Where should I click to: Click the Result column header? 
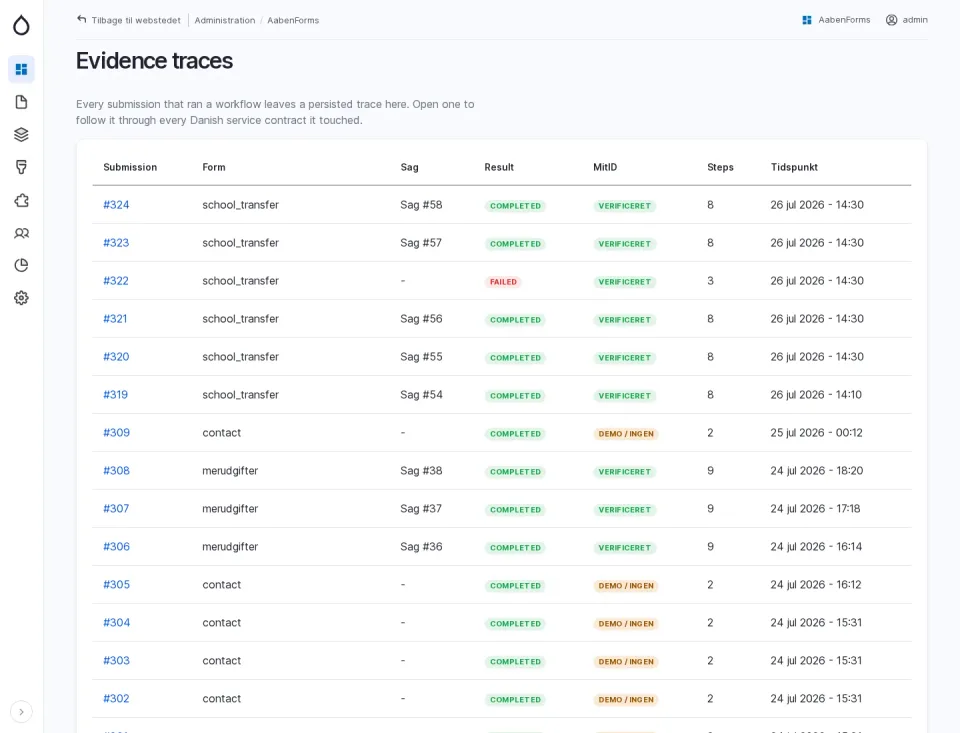coord(499,167)
